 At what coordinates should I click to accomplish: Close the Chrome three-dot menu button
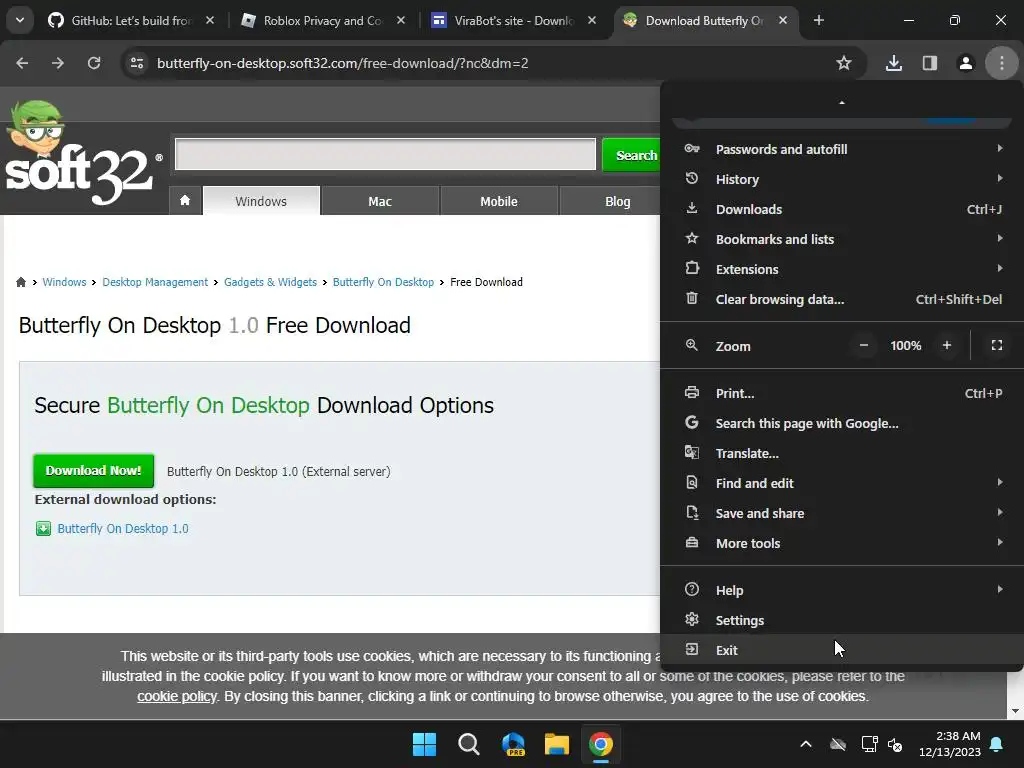click(x=1002, y=63)
